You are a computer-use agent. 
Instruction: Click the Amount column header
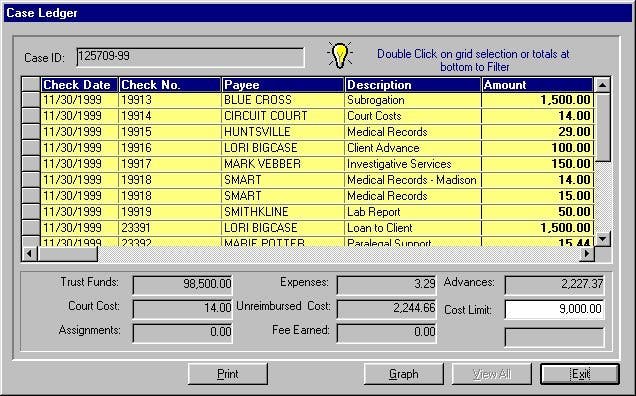(537, 85)
